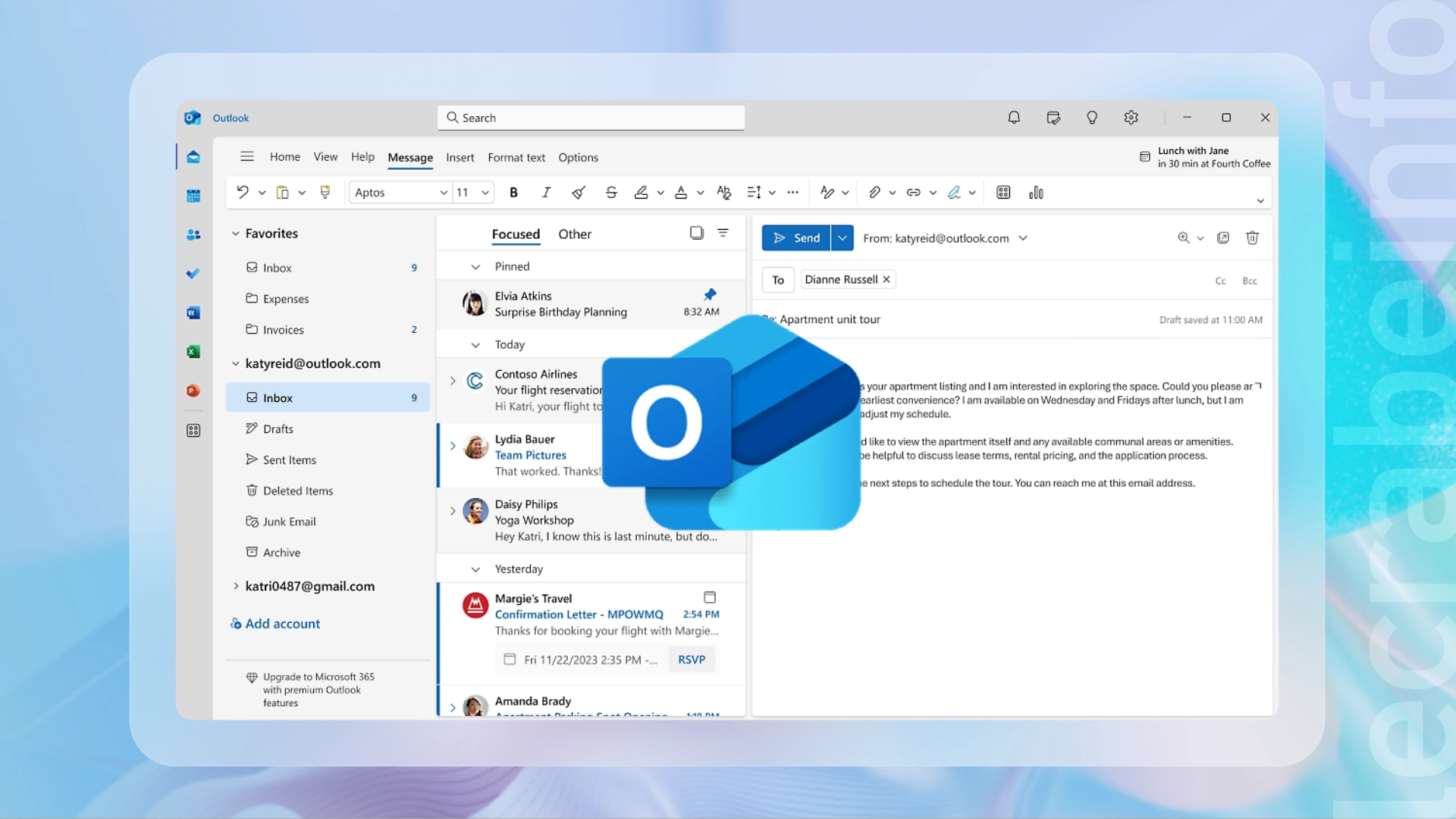The image size is (1456, 819).
Task: Open the font name dropdown showing Aptos
Action: (x=400, y=193)
